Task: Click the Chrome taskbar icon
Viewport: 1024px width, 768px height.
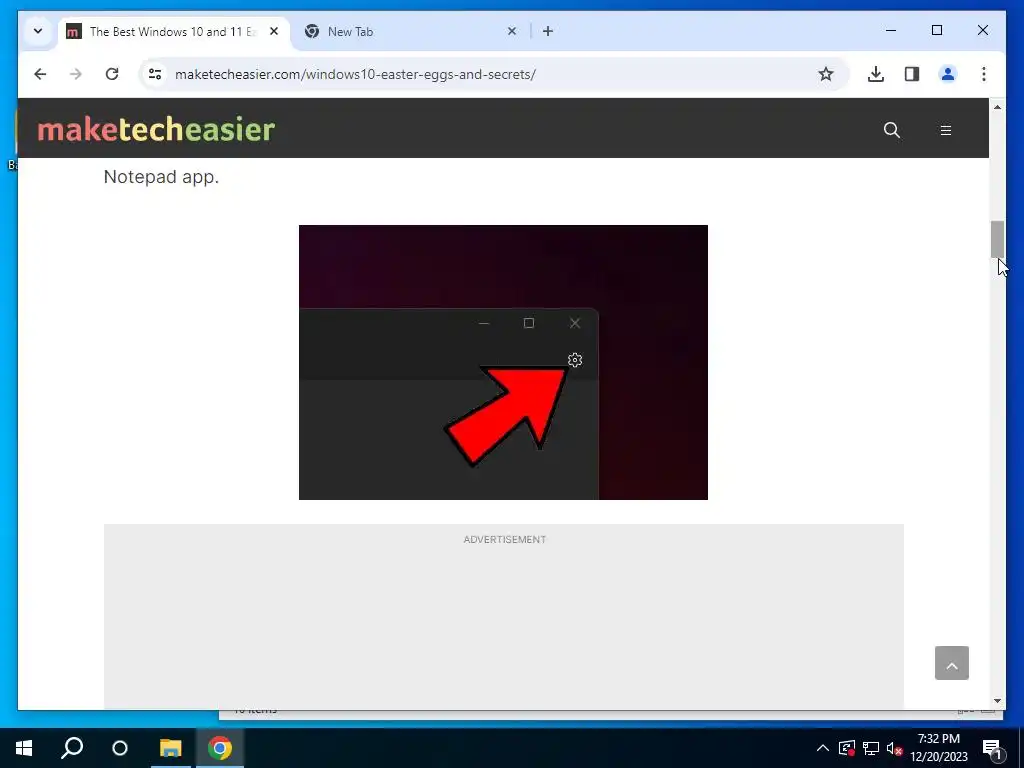Action: 220,748
